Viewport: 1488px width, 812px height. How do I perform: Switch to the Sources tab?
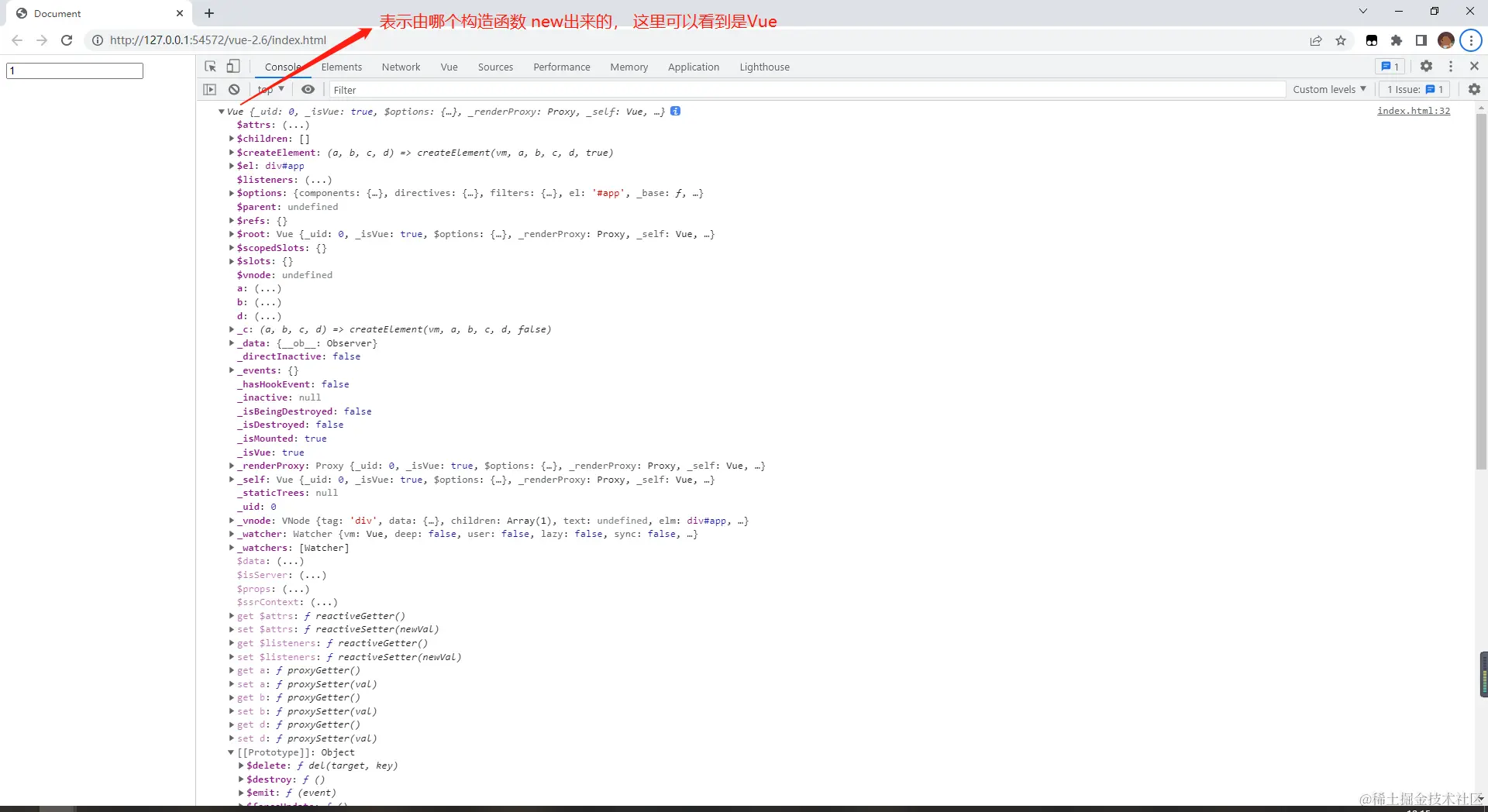tap(495, 67)
